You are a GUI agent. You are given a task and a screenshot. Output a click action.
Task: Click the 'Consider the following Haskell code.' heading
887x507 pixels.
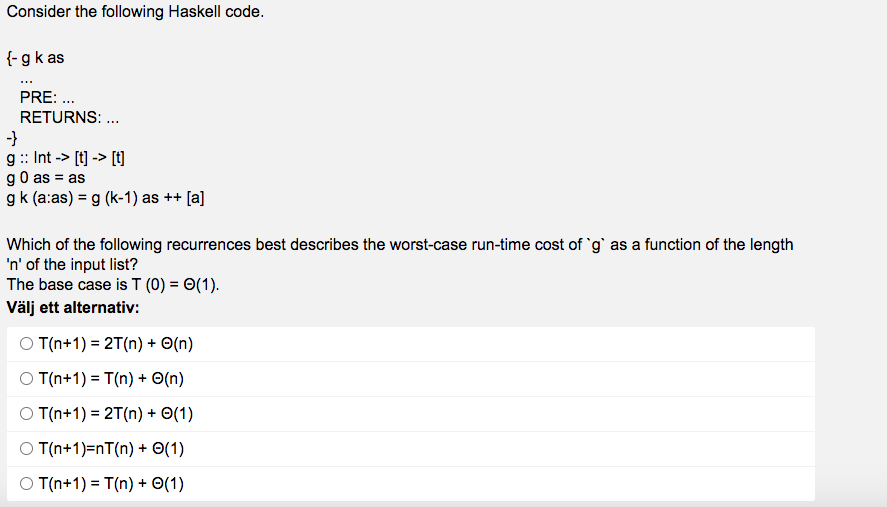pos(135,12)
